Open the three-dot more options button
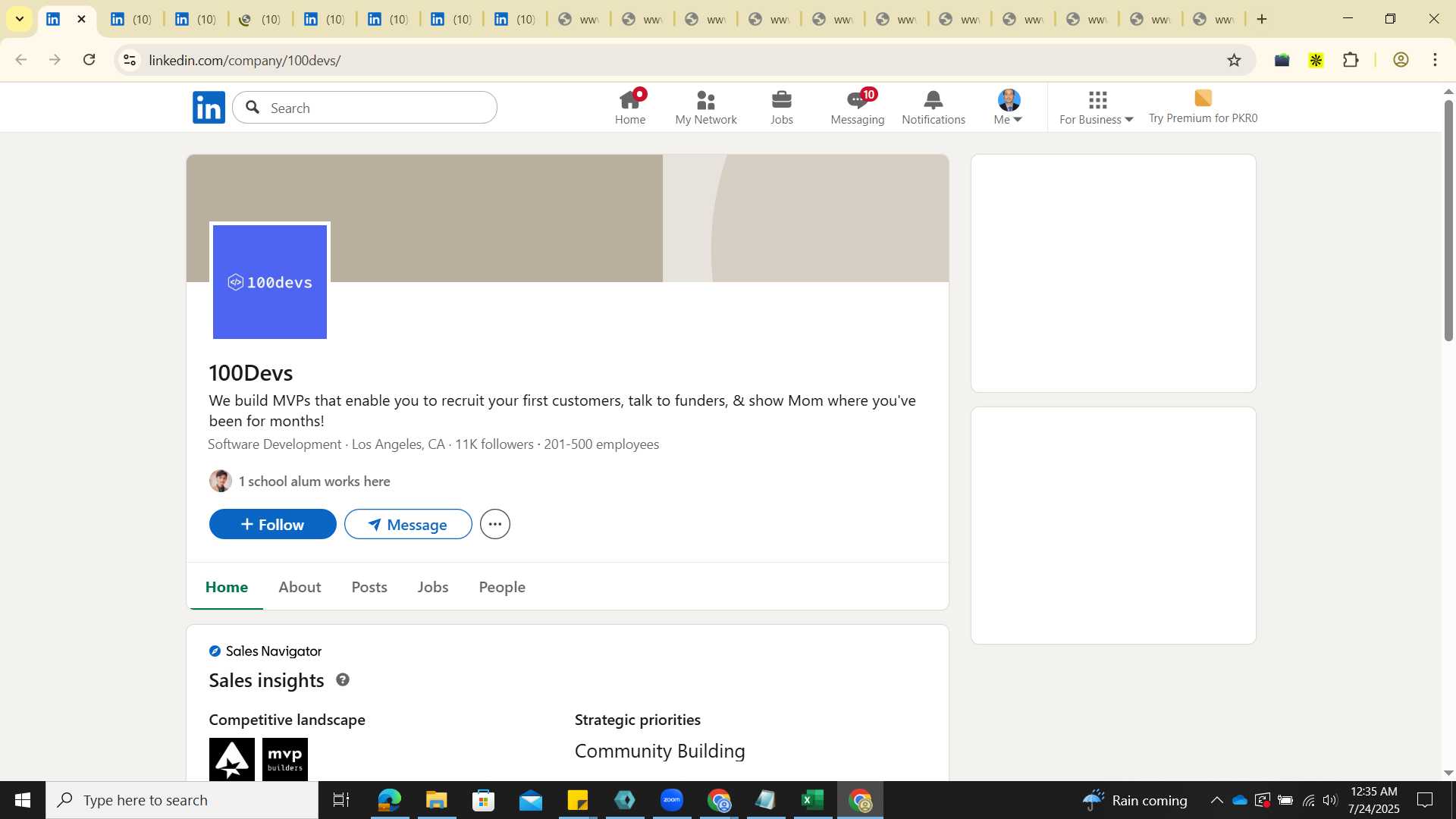Viewport: 1456px width, 819px height. pos(495,524)
